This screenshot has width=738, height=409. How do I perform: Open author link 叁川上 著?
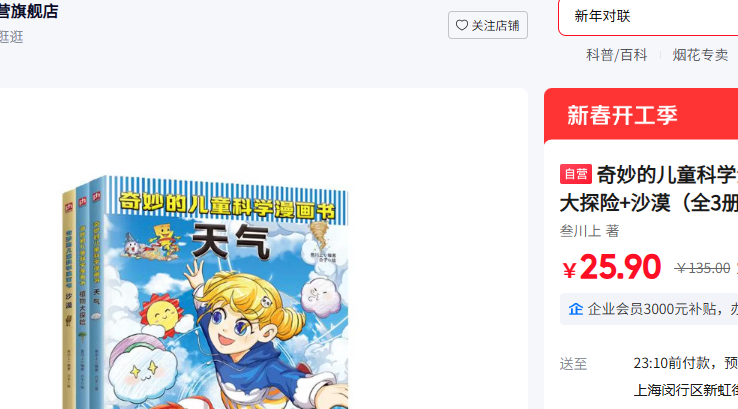click(589, 231)
